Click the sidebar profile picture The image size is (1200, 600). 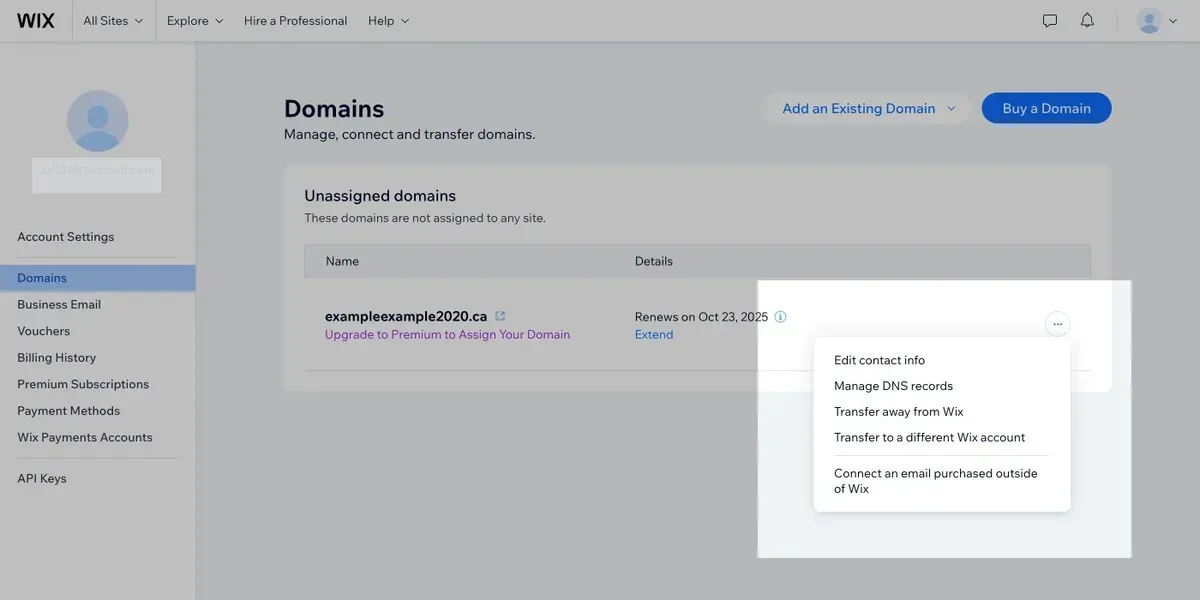tap(97, 121)
